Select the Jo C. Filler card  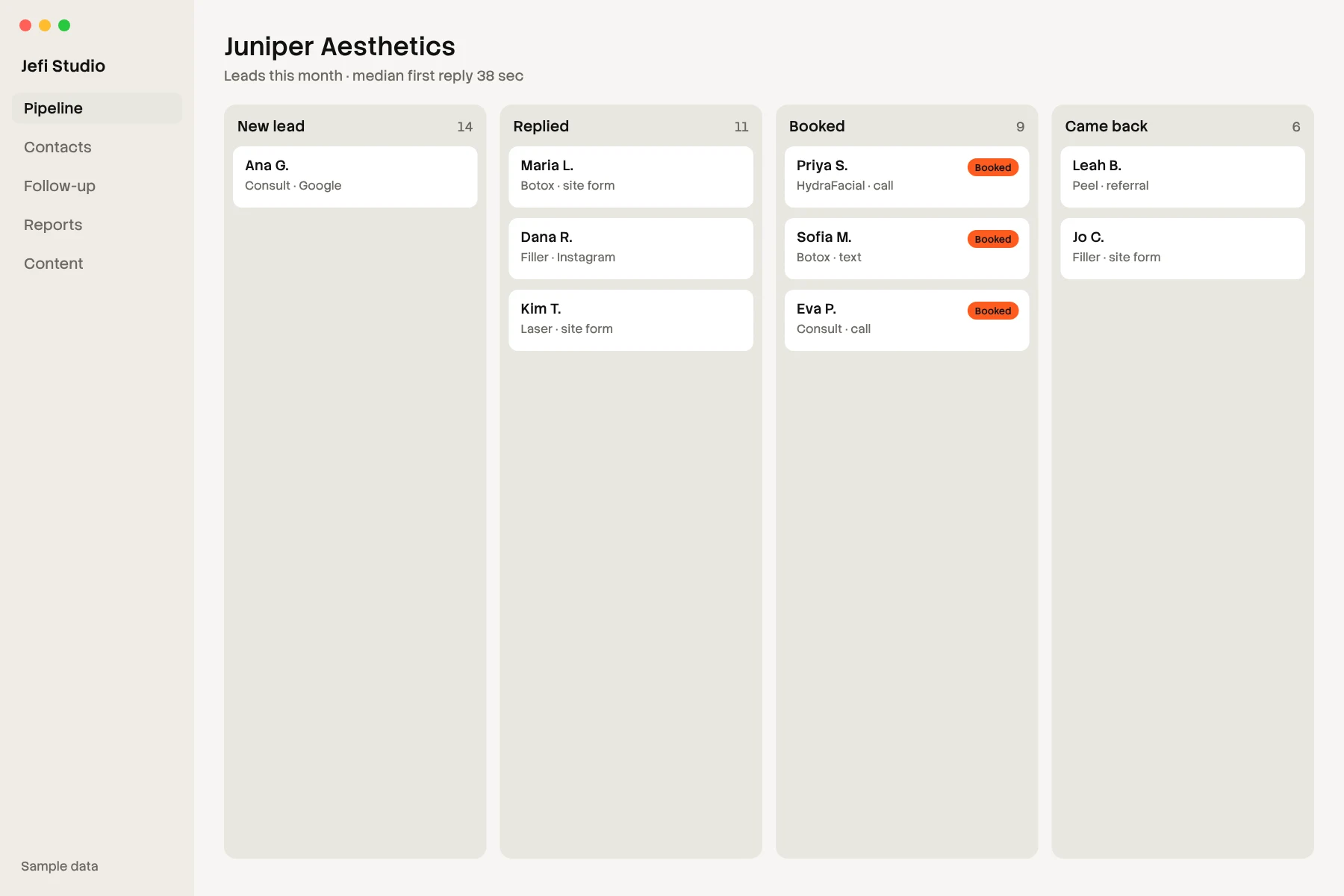[1183, 249]
